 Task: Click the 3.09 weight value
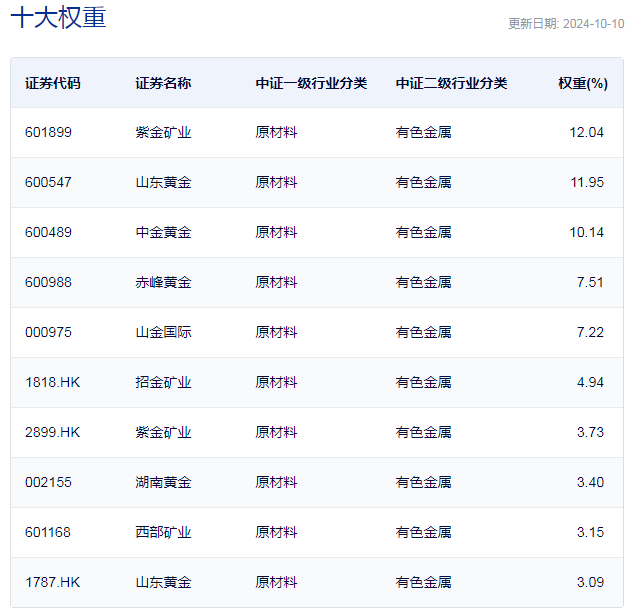(x=590, y=582)
